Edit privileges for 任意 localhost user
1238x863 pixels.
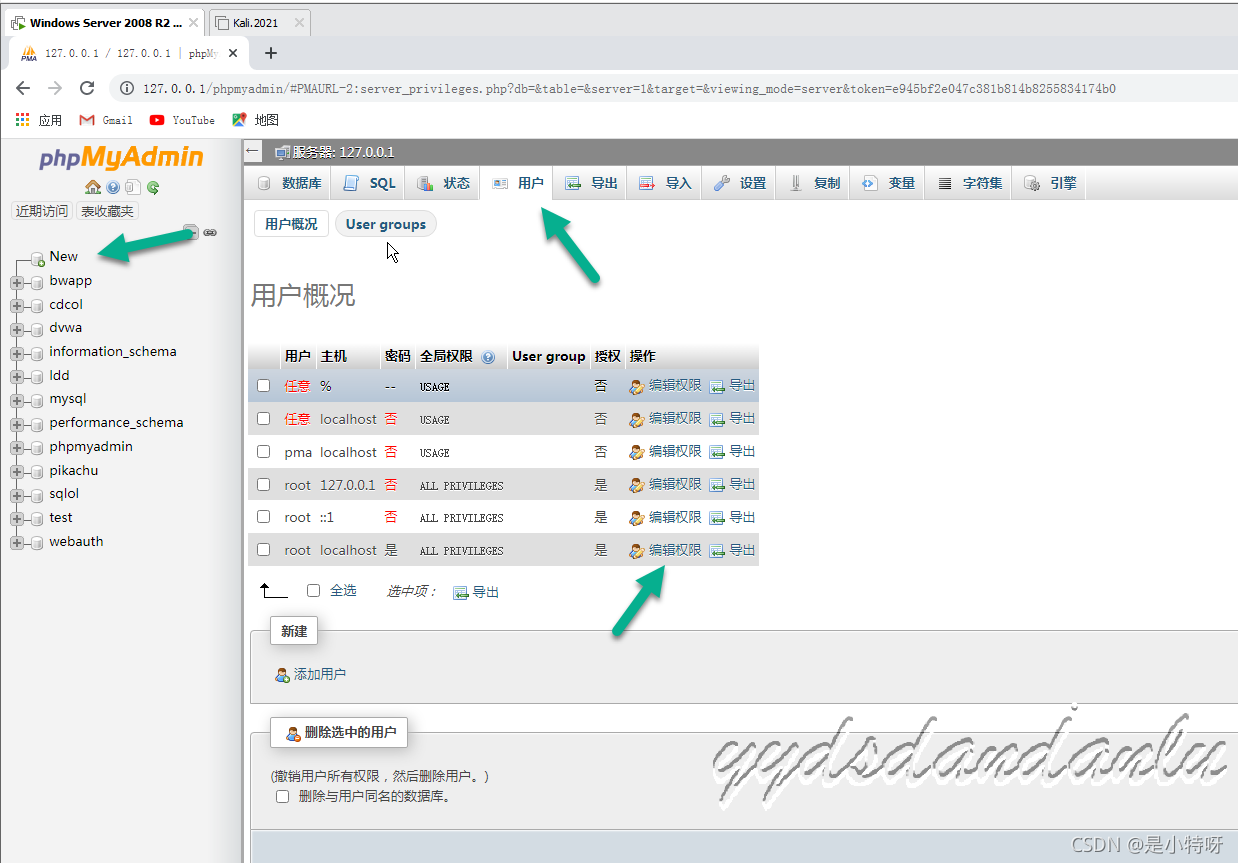point(666,419)
